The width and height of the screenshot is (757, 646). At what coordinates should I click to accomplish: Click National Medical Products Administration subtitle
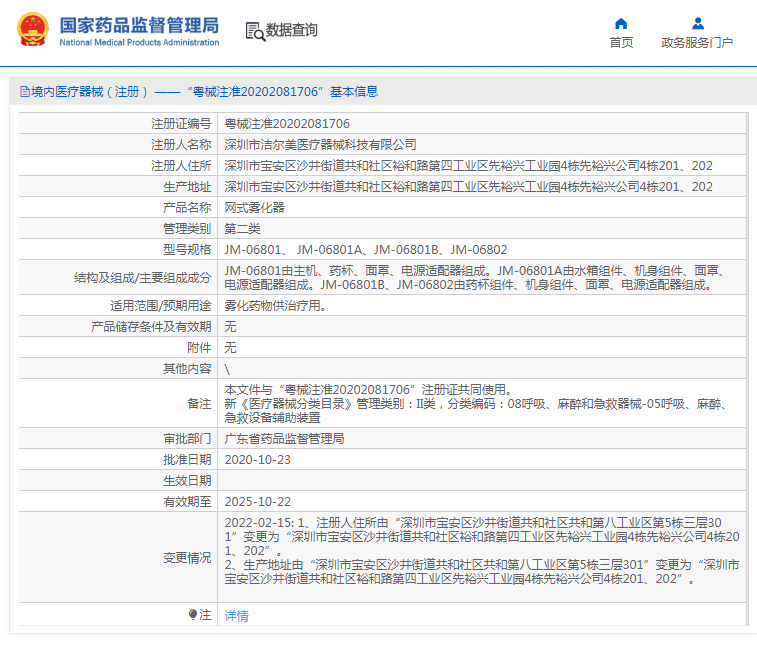tap(139, 42)
